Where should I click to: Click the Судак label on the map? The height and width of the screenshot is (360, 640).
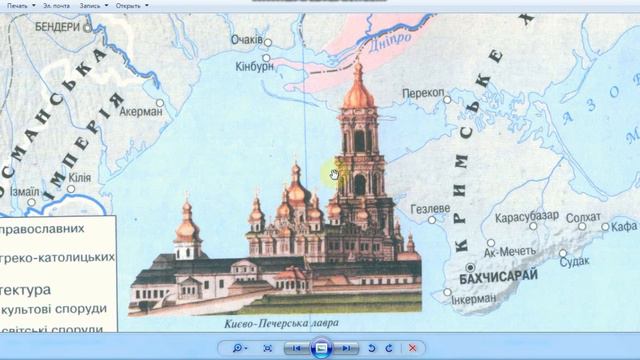[x=574, y=261]
